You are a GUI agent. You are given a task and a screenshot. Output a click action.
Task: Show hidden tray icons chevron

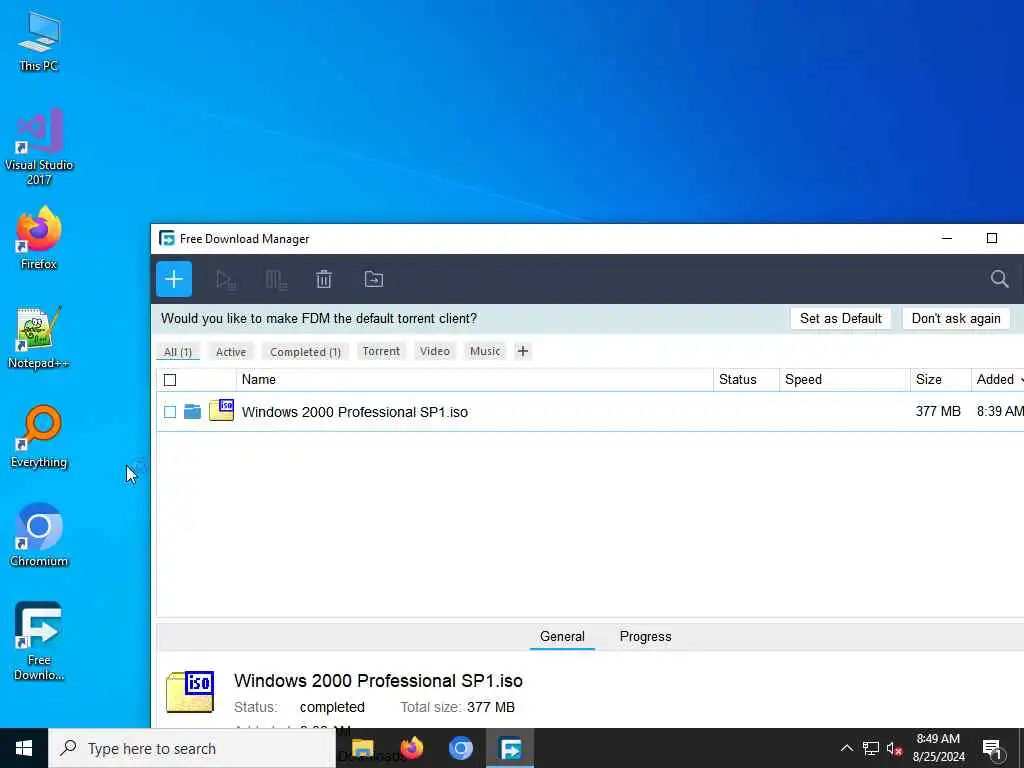tap(846, 748)
